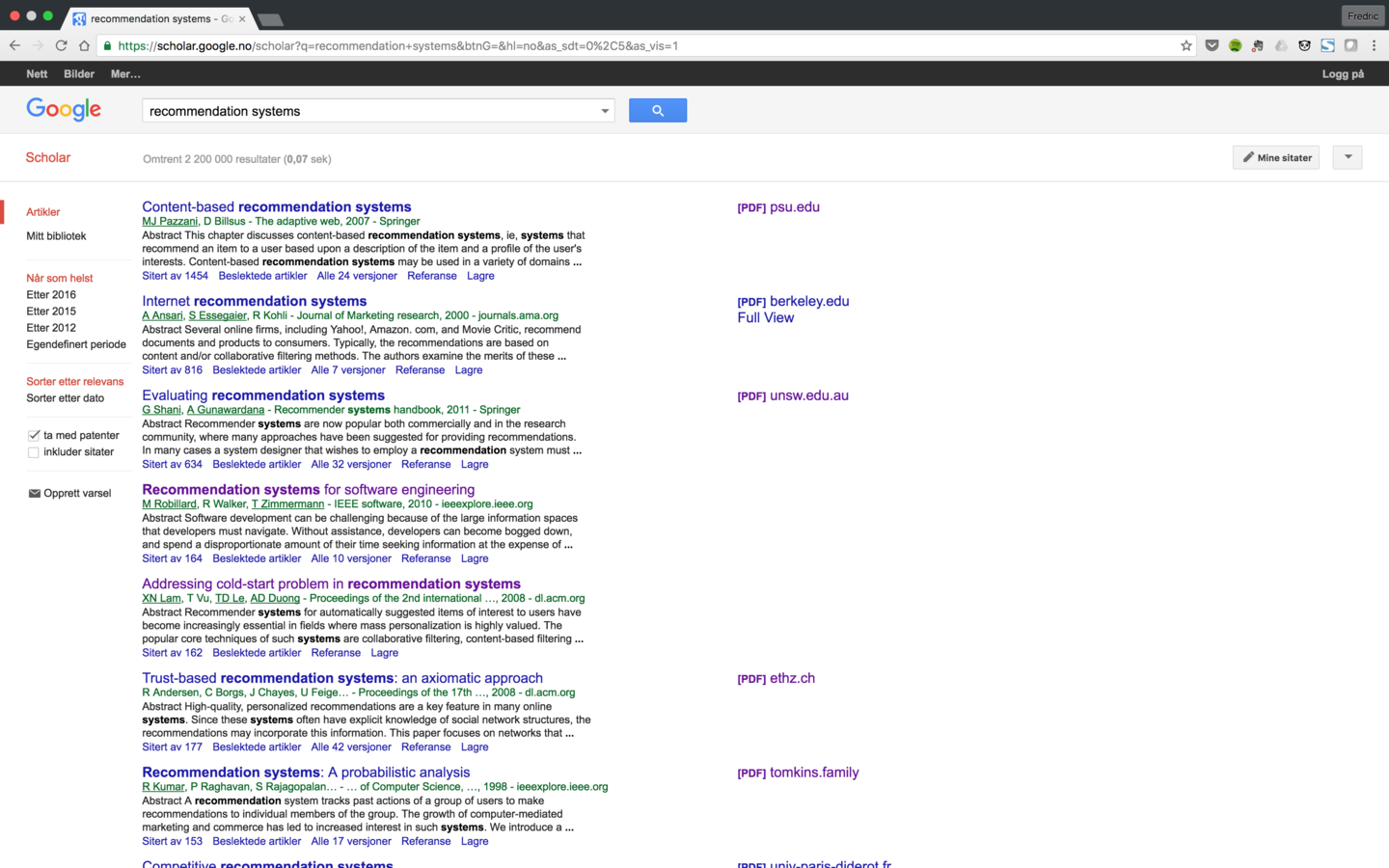Click 'Sitert av 1454' link
The image size is (1389, 868).
point(176,276)
